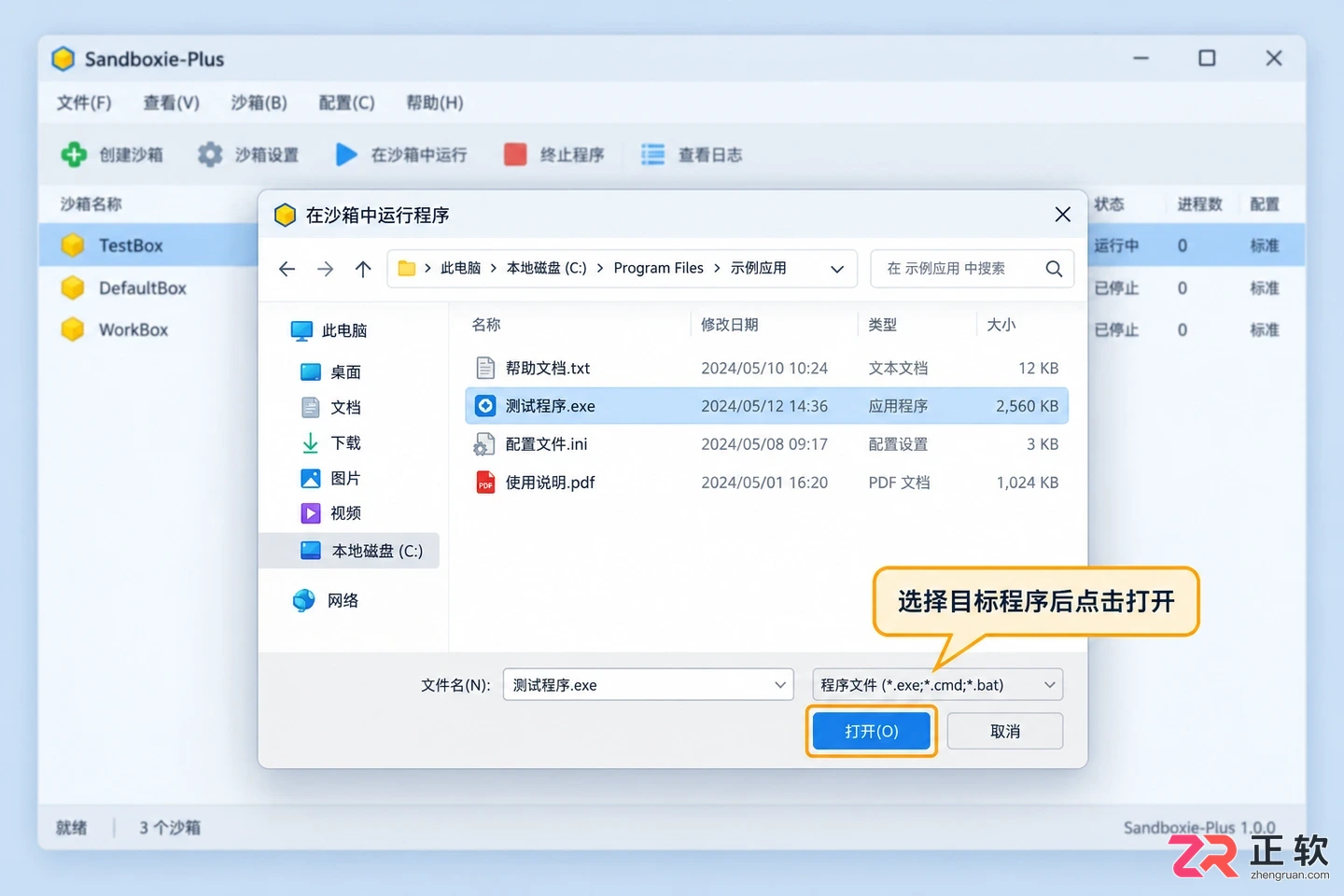Click the 3 个沙箱 status bar entry
The image size is (1344, 896).
point(170,827)
